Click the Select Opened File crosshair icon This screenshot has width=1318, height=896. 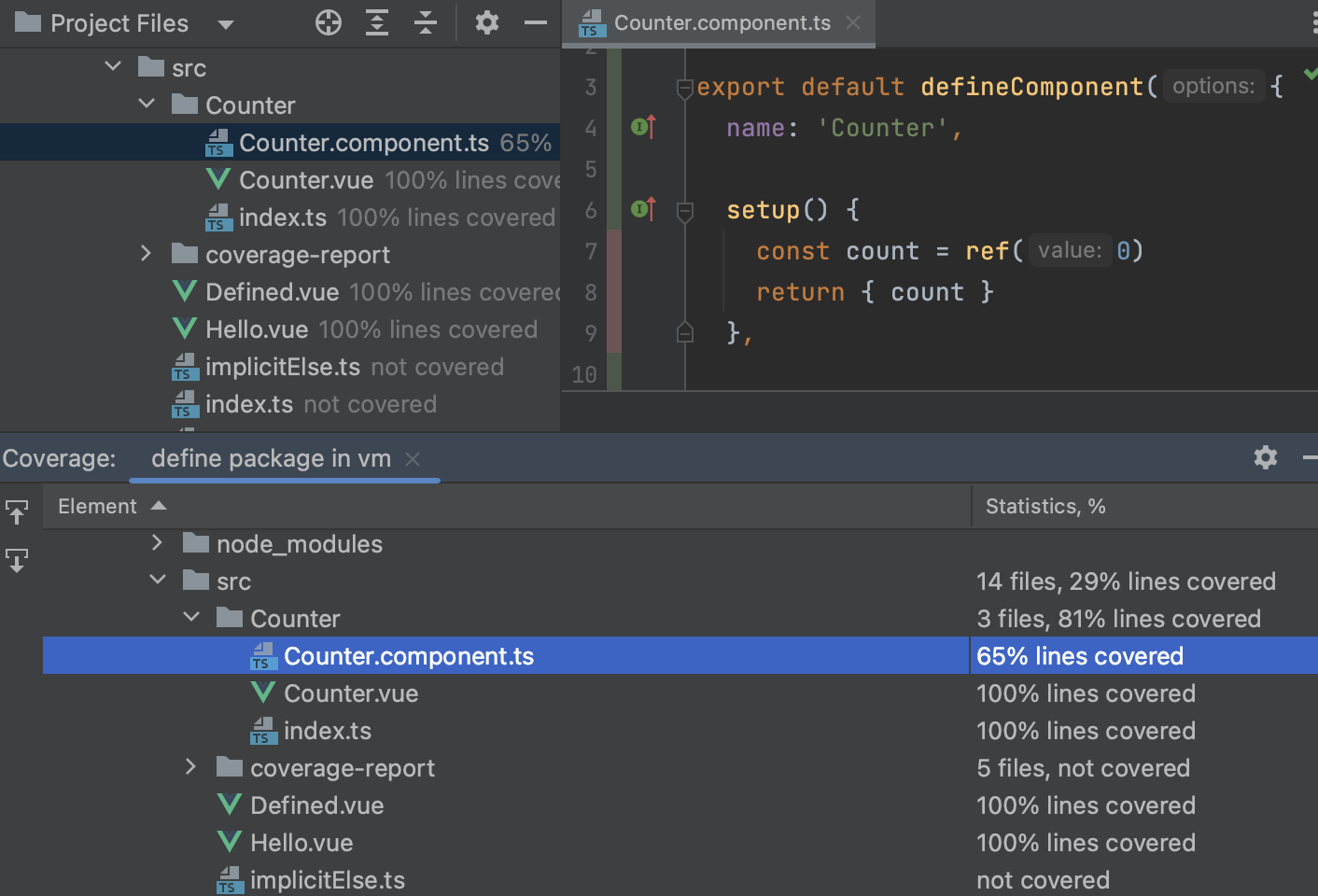(x=328, y=21)
